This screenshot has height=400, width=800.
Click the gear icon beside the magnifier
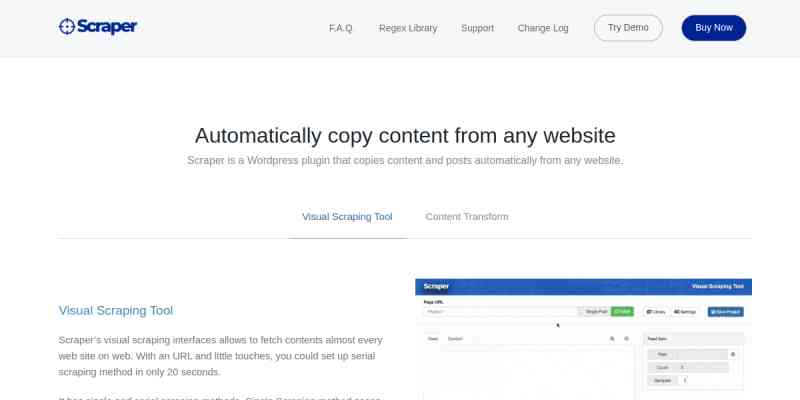pyautogui.click(x=627, y=339)
